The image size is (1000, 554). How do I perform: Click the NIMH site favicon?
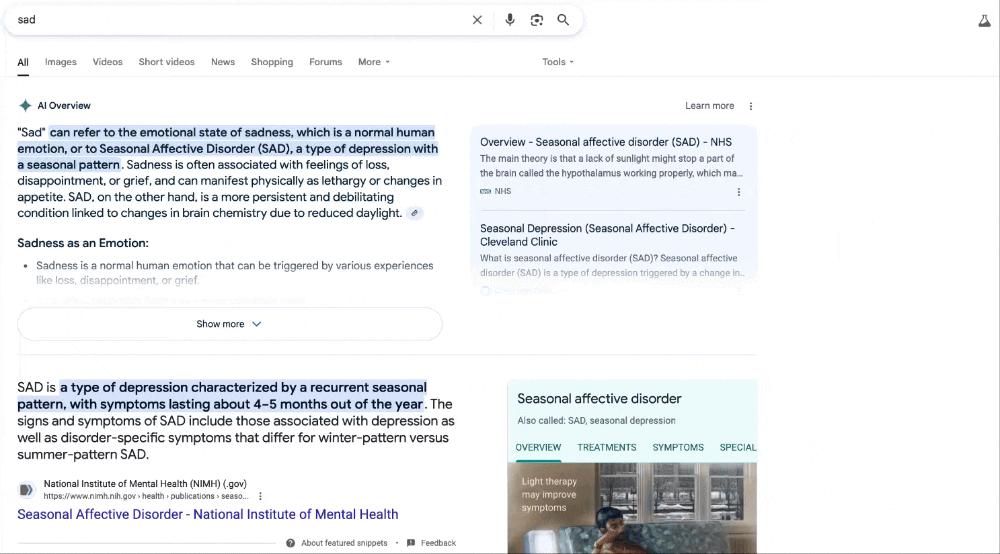[26, 490]
